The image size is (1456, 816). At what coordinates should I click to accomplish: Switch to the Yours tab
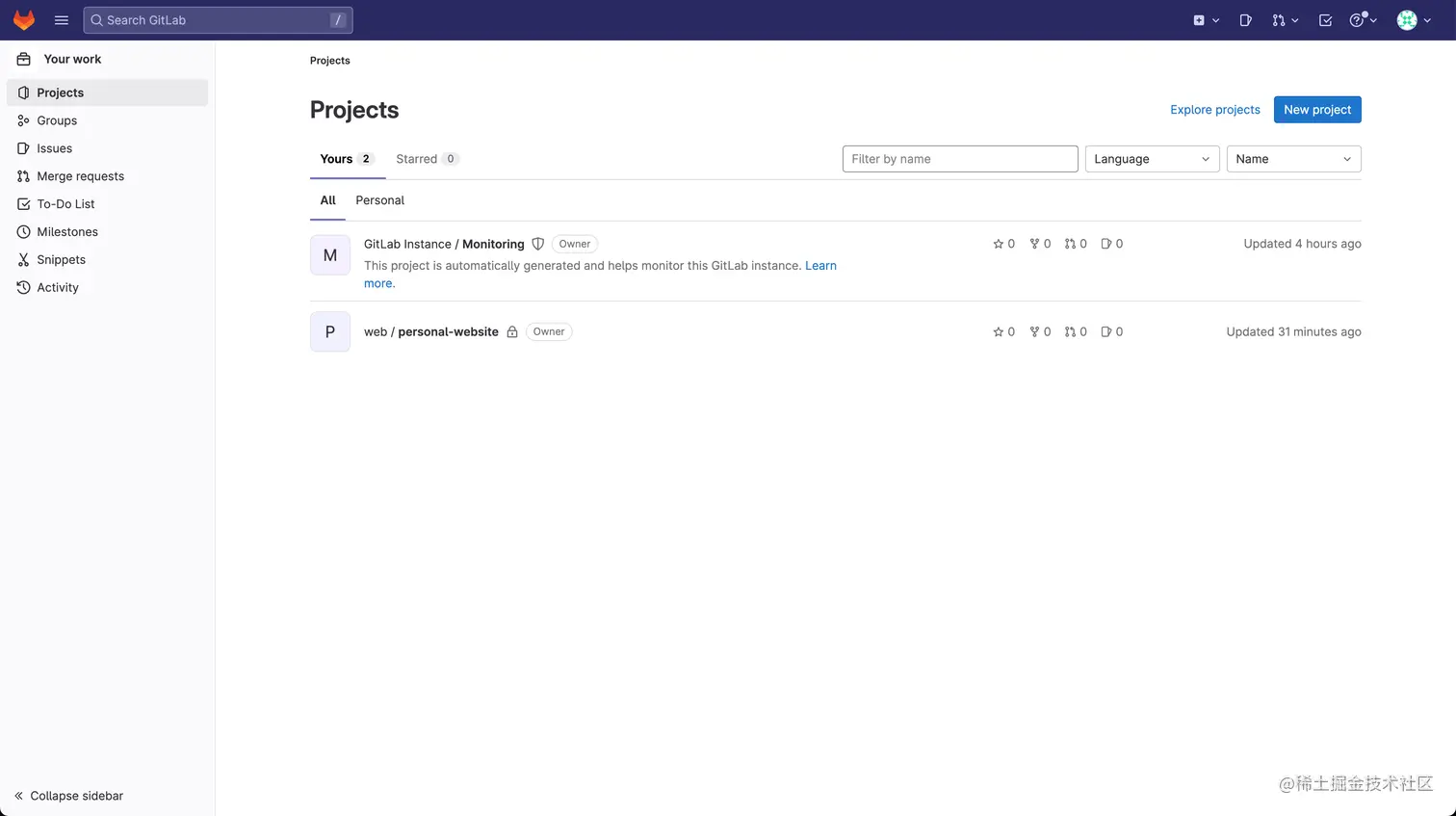[x=347, y=159]
